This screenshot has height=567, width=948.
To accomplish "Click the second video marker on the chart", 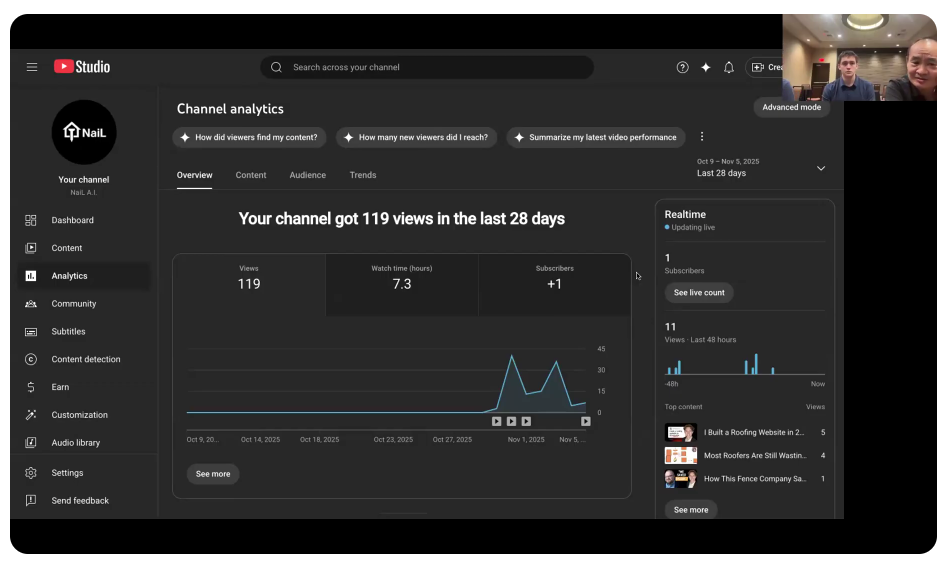I will (x=511, y=421).
